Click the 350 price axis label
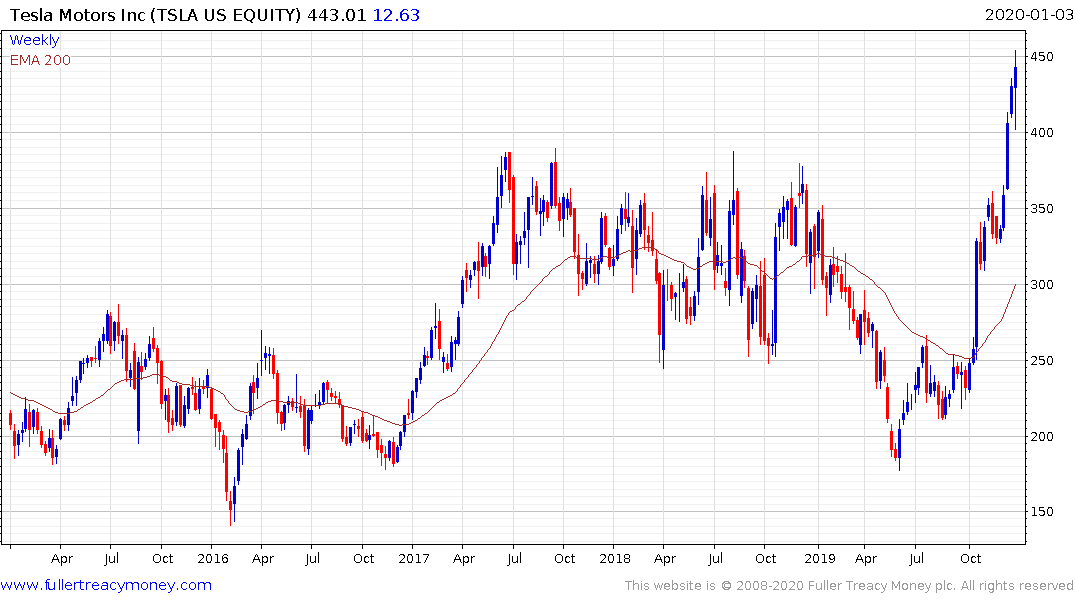Screen dimensions: 1075x600 pos(1042,208)
